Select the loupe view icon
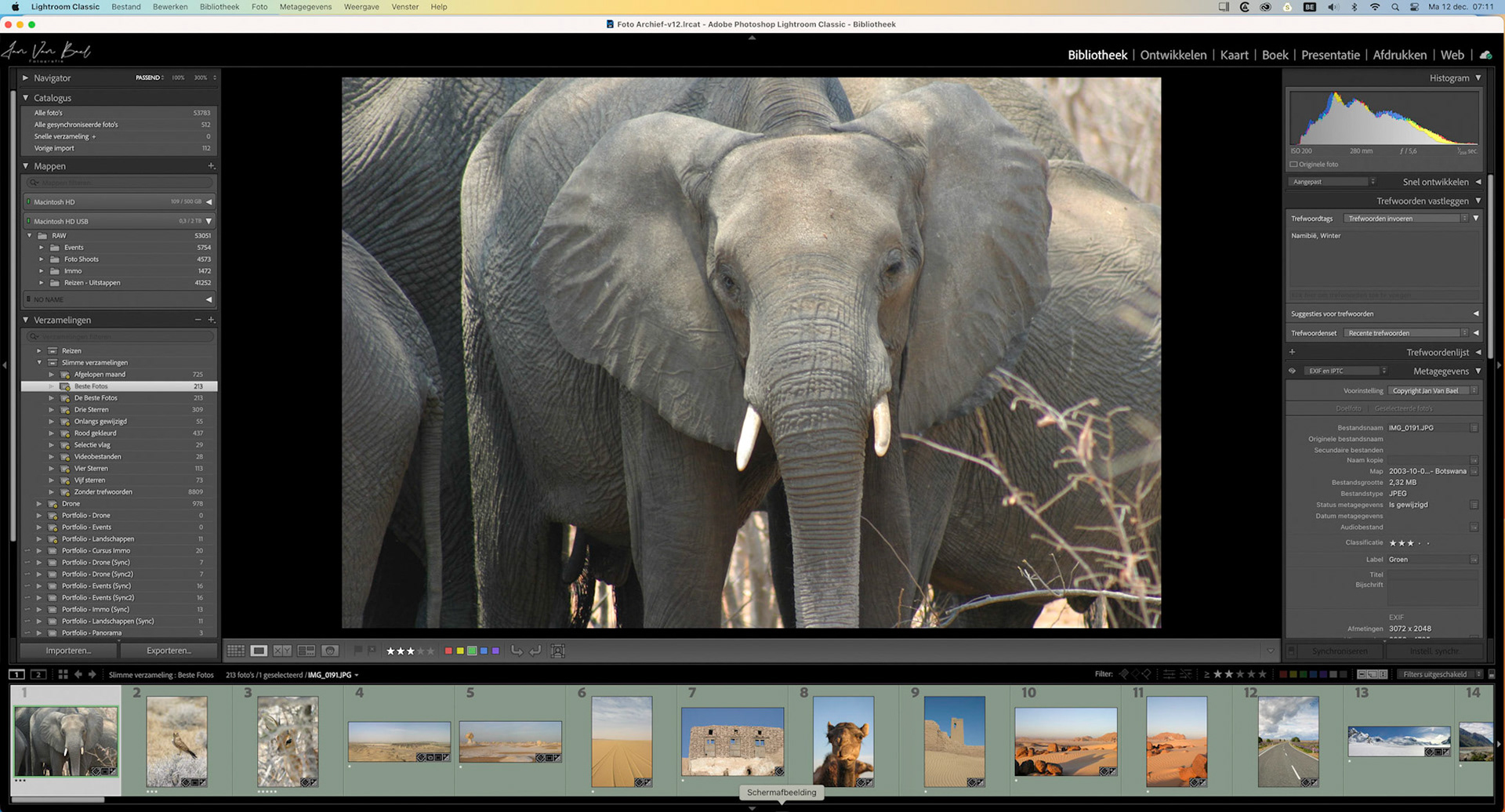Image resolution: width=1505 pixels, height=812 pixels. coord(259,651)
